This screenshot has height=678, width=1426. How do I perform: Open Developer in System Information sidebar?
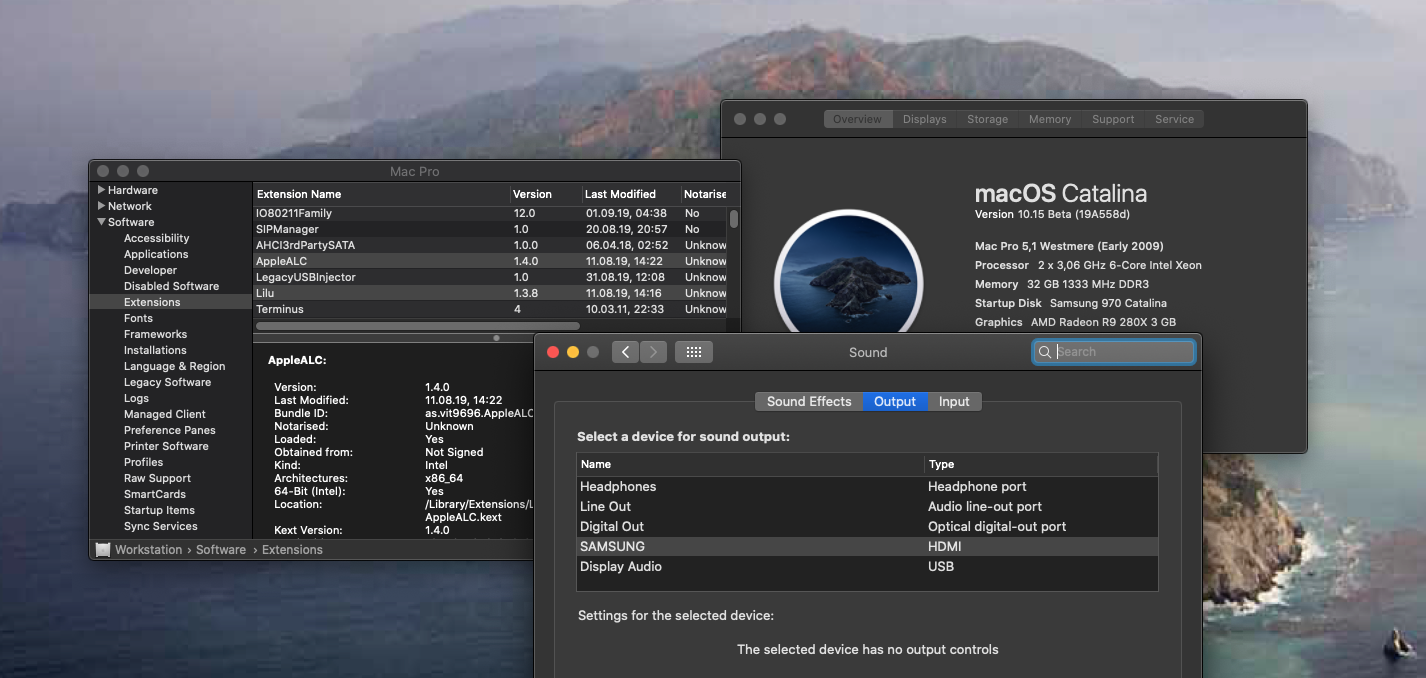click(150, 270)
